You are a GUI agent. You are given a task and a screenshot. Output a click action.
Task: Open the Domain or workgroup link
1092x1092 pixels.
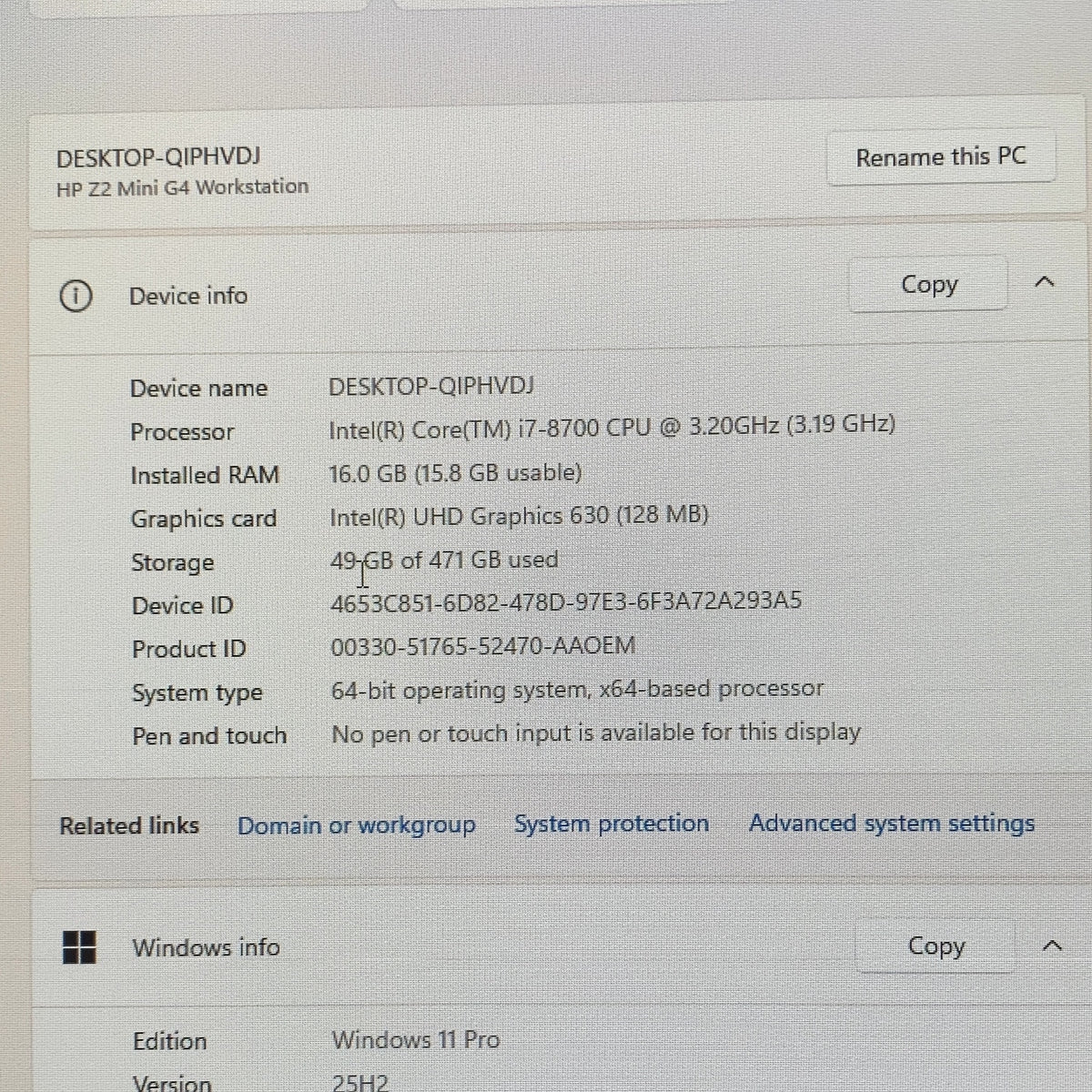[x=356, y=825]
